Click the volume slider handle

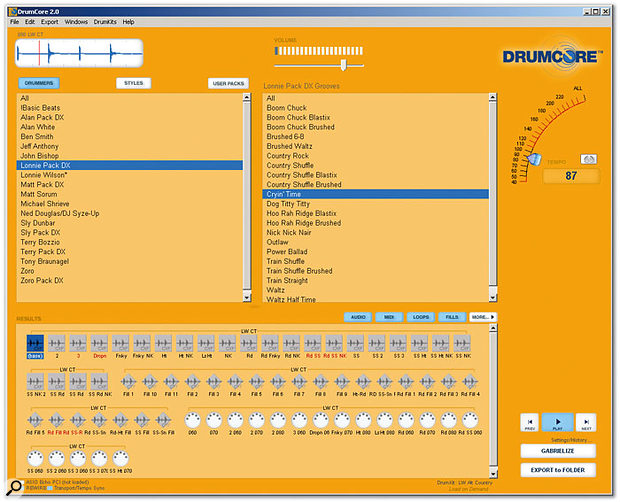point(344,65)
